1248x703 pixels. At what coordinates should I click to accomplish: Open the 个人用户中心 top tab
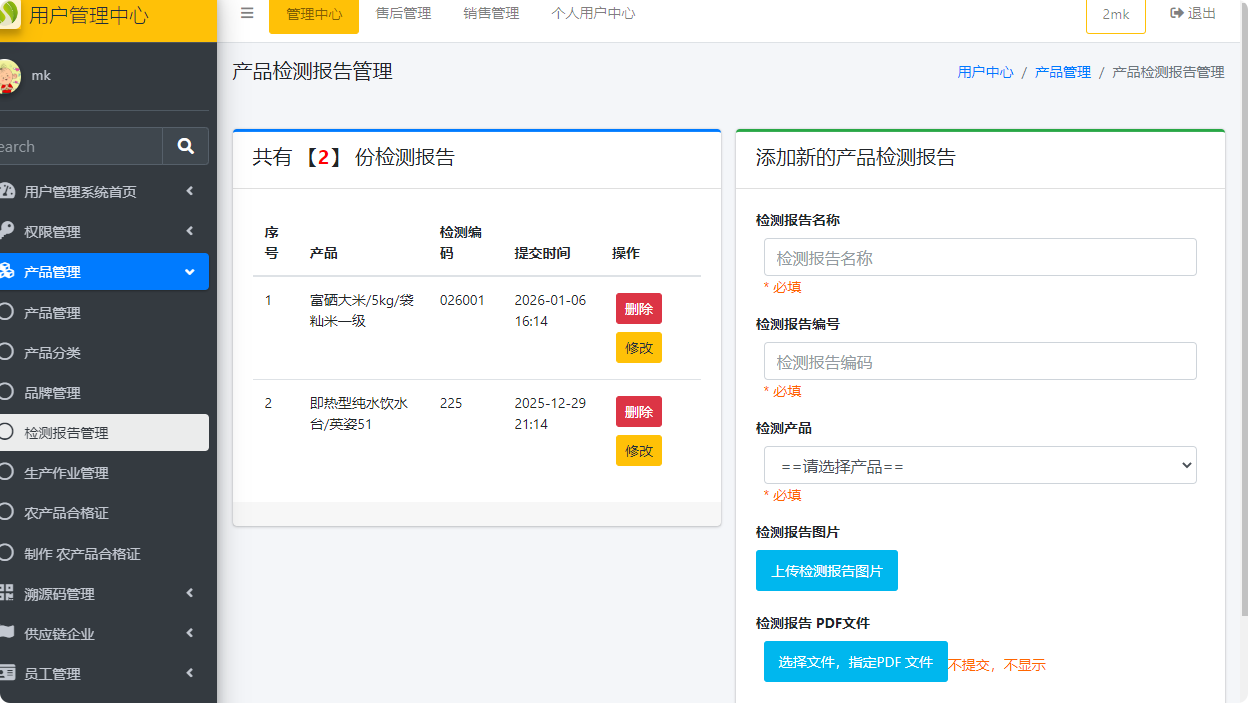point(593,14)
